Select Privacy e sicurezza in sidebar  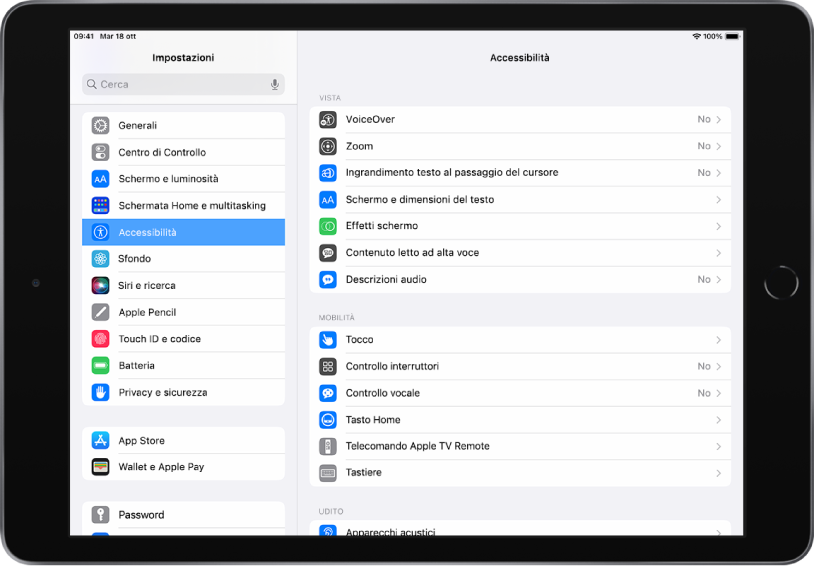coord(183,392)
